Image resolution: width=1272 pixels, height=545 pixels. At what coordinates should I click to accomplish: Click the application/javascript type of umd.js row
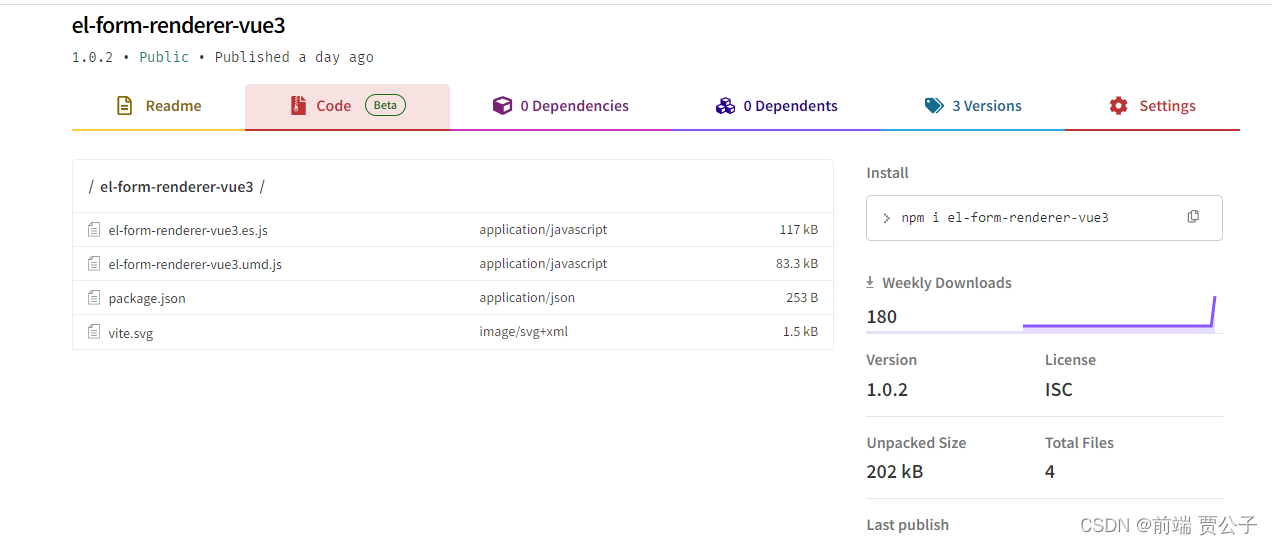pyautogui.click(x=543, y=264)
